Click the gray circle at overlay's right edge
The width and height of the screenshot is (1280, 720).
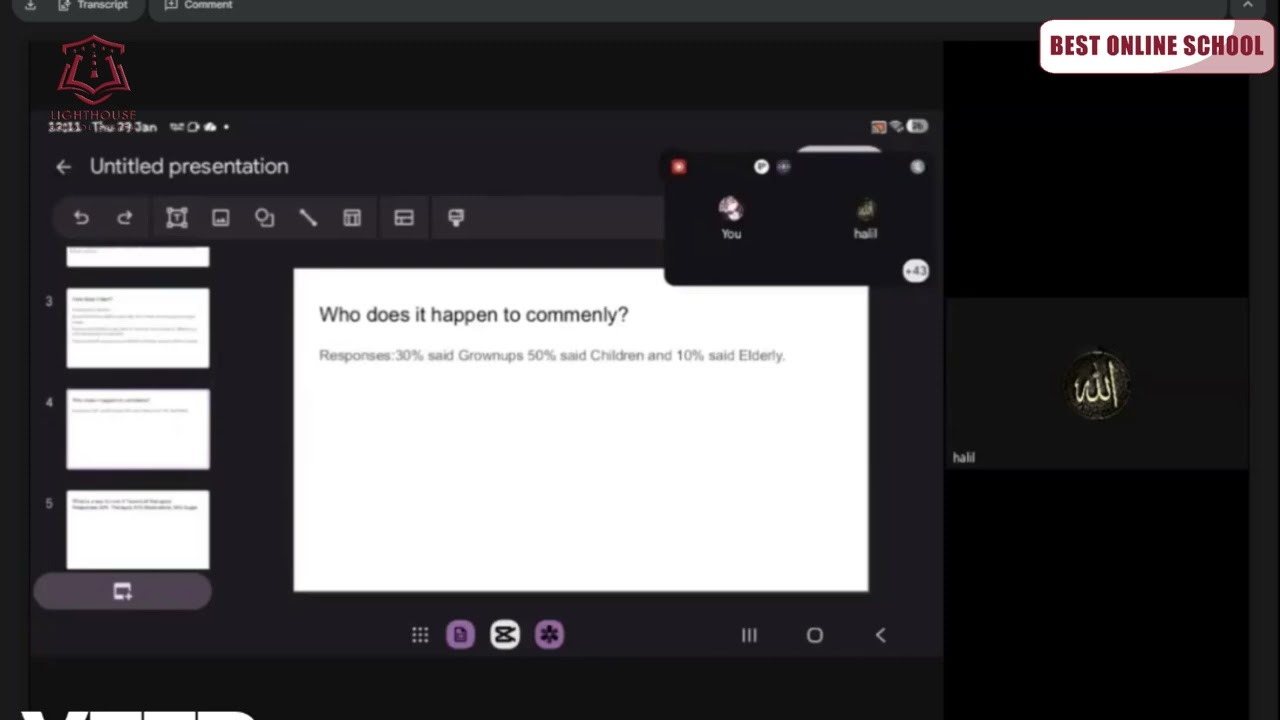[x=917, y=167]
